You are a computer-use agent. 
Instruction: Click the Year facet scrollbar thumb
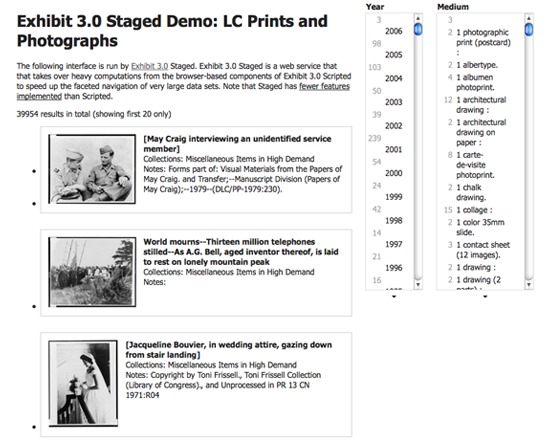coord(418,29)
